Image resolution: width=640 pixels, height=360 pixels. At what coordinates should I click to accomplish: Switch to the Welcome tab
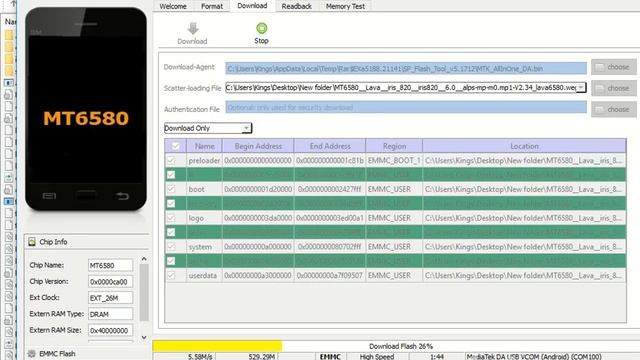173,6
